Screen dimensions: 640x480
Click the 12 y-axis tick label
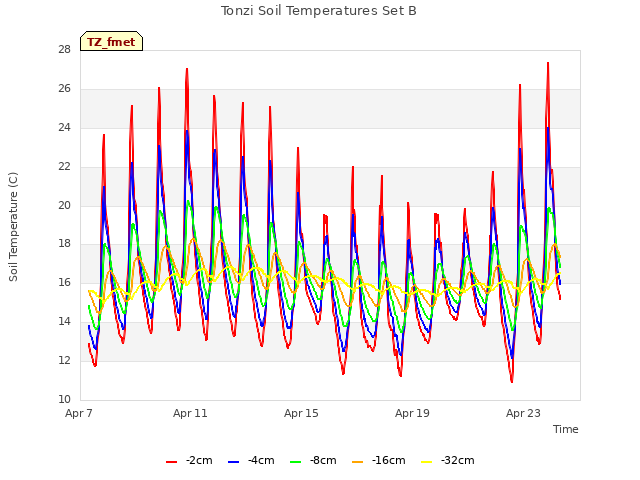(x=64, y=360)
